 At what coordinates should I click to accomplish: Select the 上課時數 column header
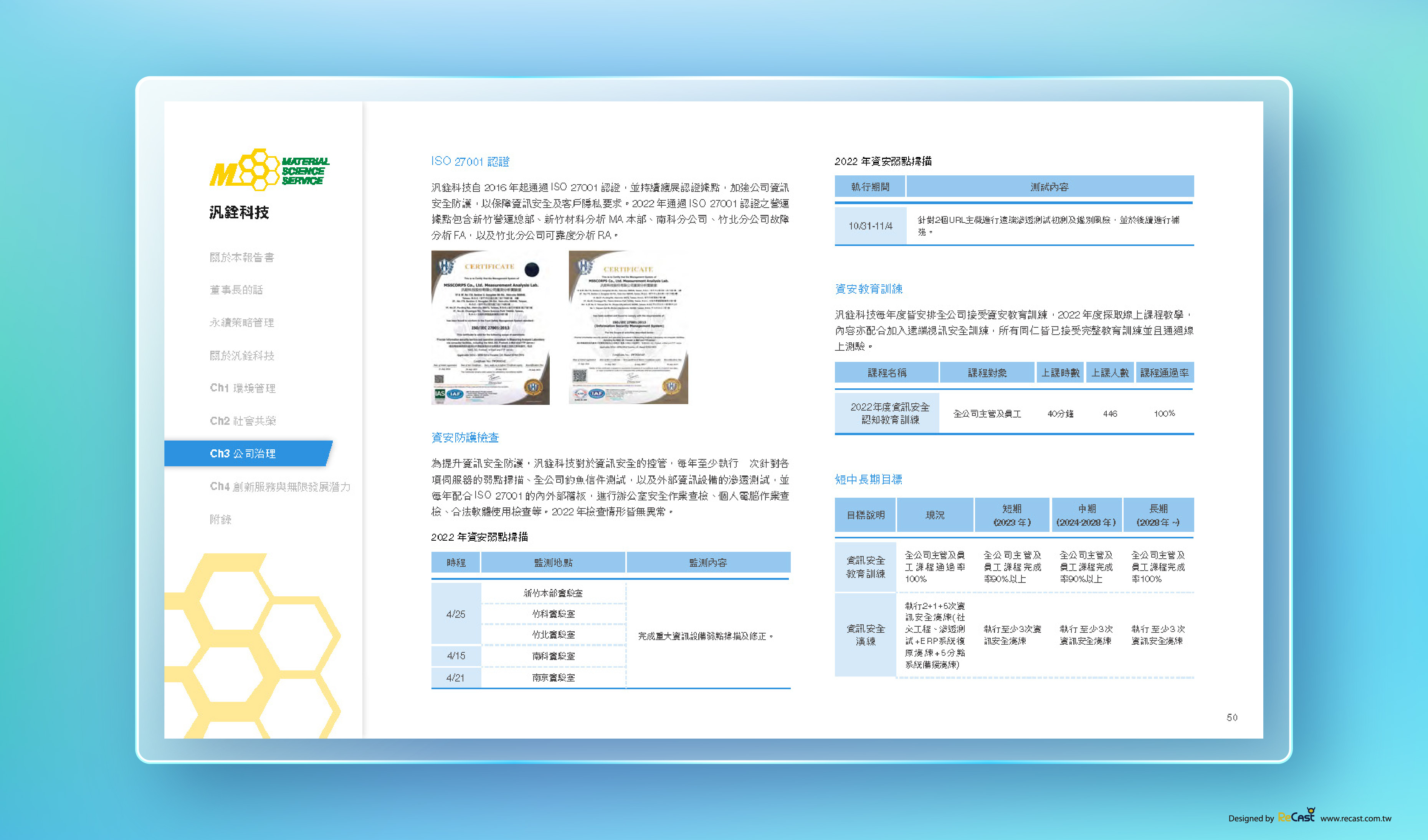[1060, 373]
